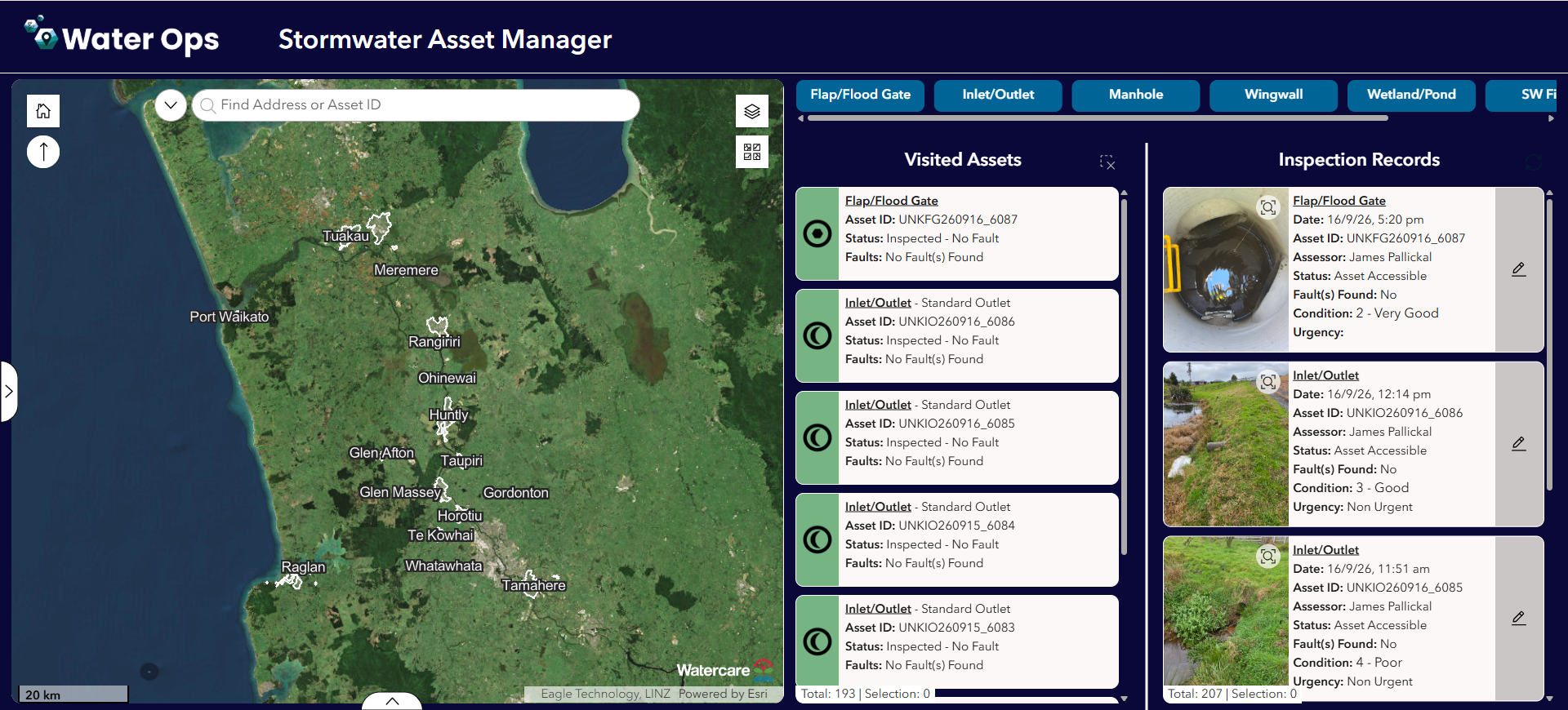Click the Huntly label on the map
This screenshot has height=710, width=1568.
449,415
